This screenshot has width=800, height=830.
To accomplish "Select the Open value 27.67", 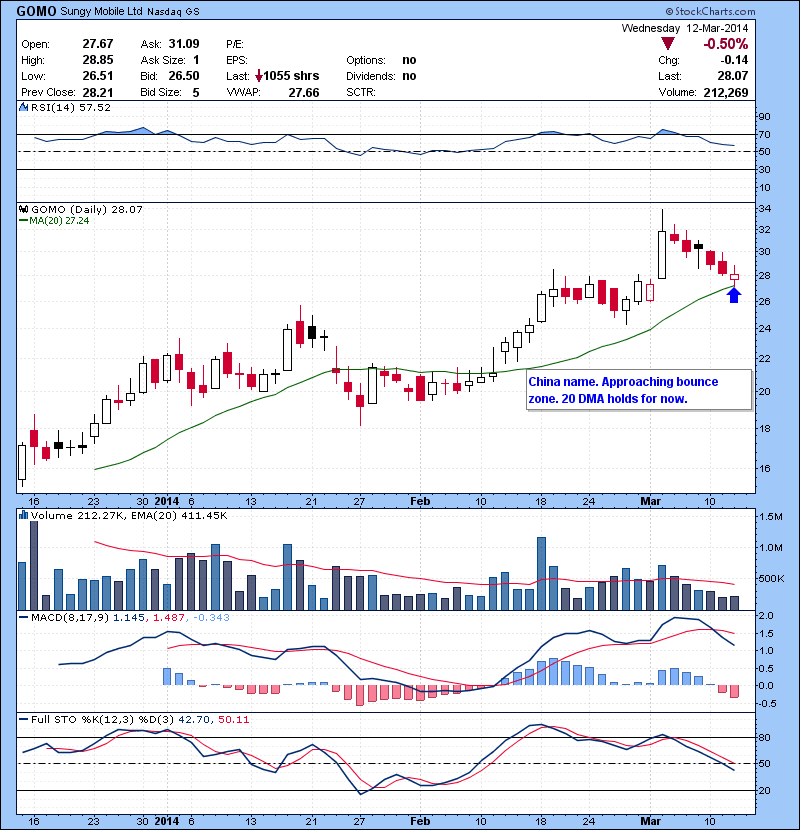I will (98, 43).
